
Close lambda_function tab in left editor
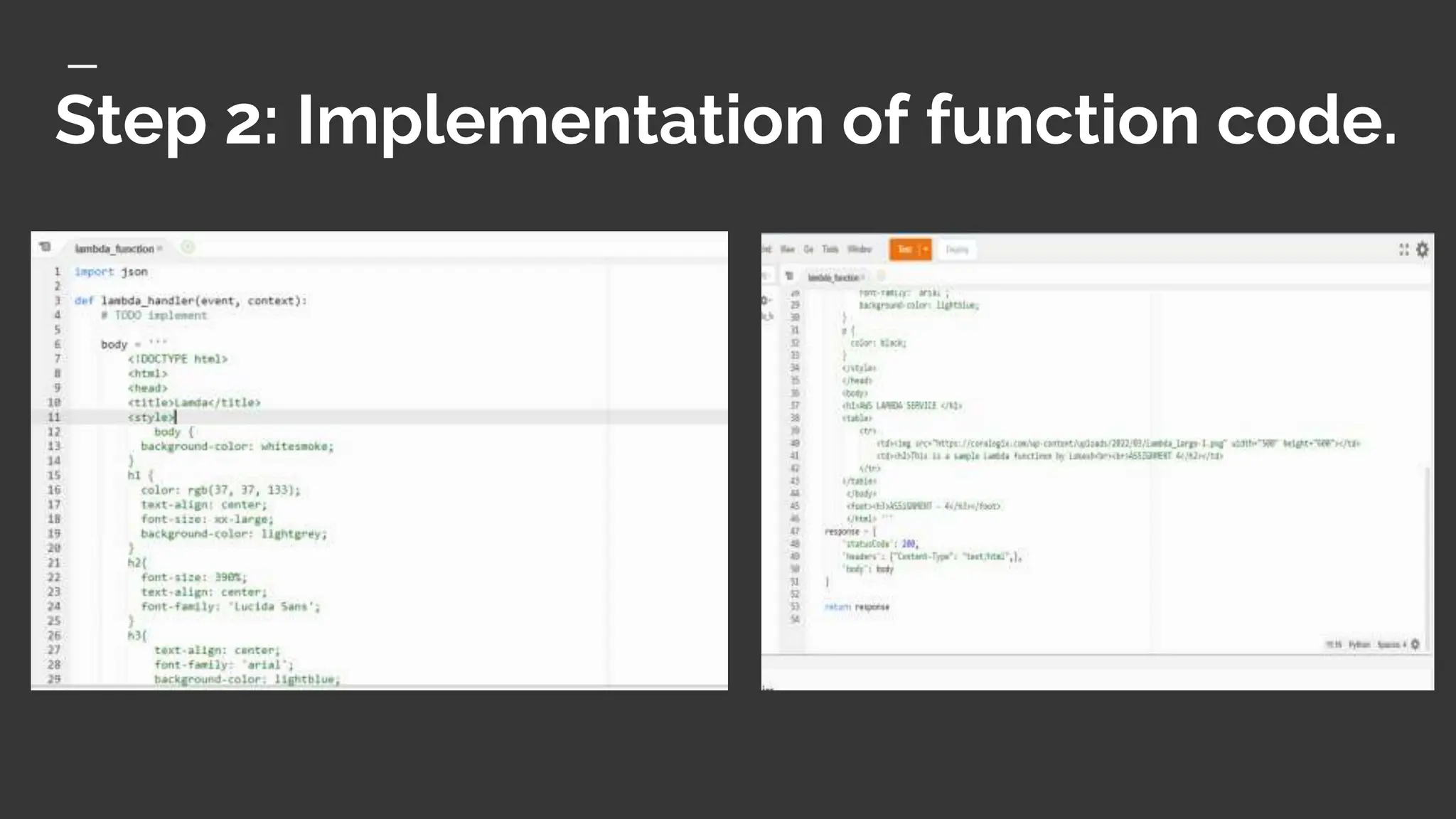160,248
